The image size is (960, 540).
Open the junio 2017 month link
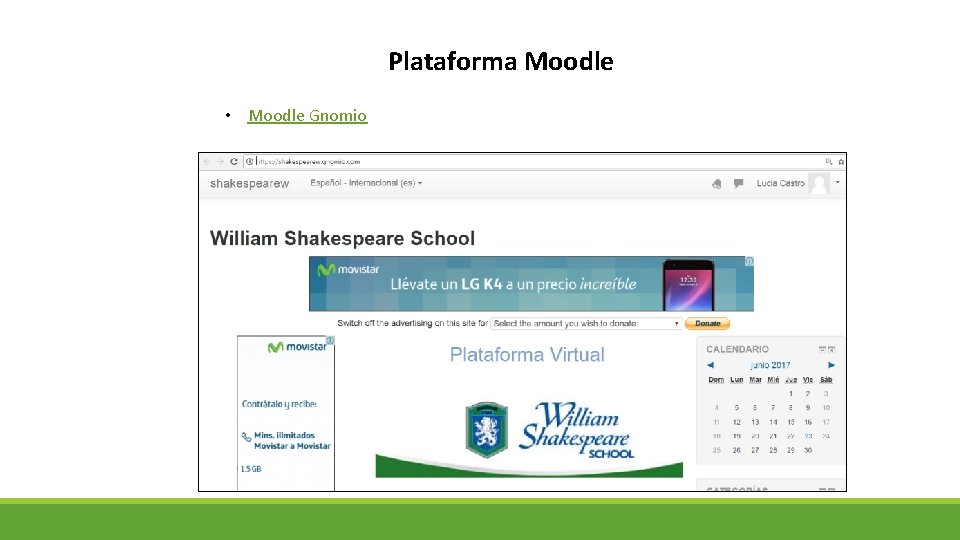[x=770, y=365]
